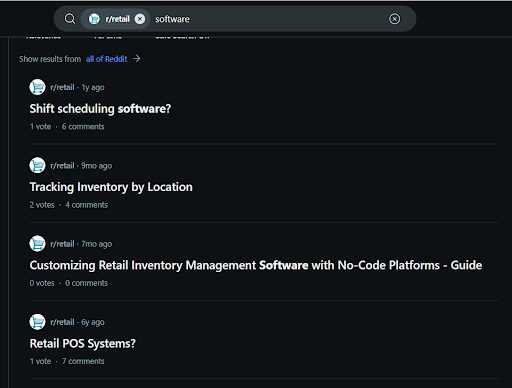Viewport: 512px width, 388px height.
Task: Open the "all of Reddit" results link
Action: coord(106,59)
